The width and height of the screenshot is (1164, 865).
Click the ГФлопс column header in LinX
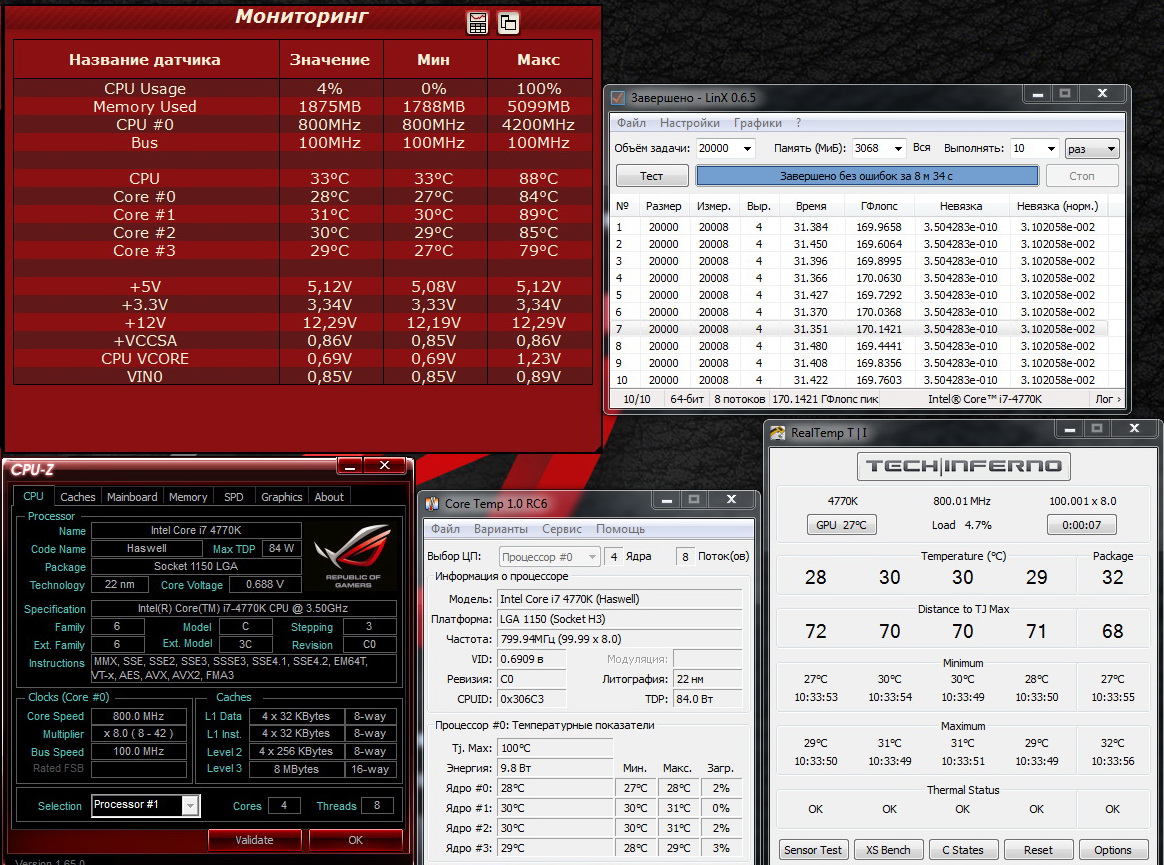pos(879,206)
